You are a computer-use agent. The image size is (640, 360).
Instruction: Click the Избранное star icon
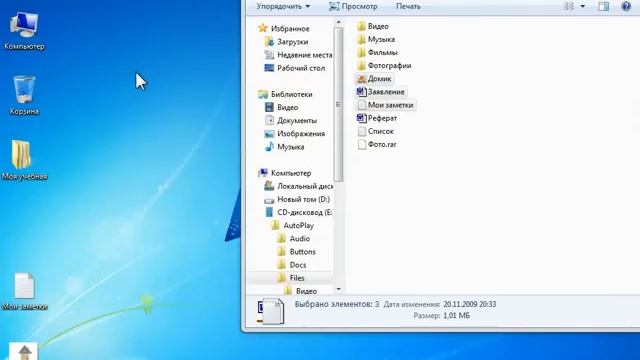click(x=263, y=28)
